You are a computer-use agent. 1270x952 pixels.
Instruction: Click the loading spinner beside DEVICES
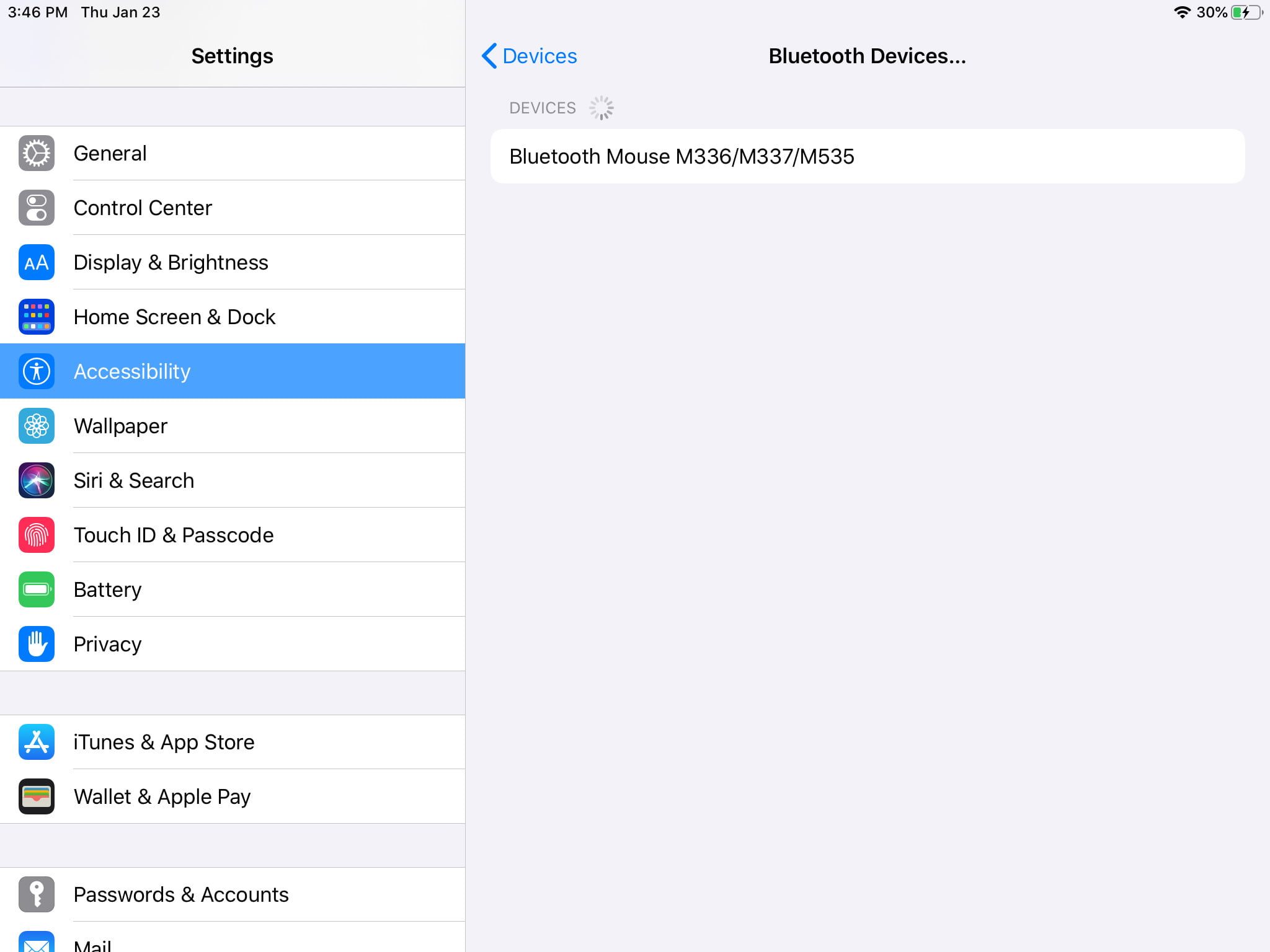click(602, 107)
